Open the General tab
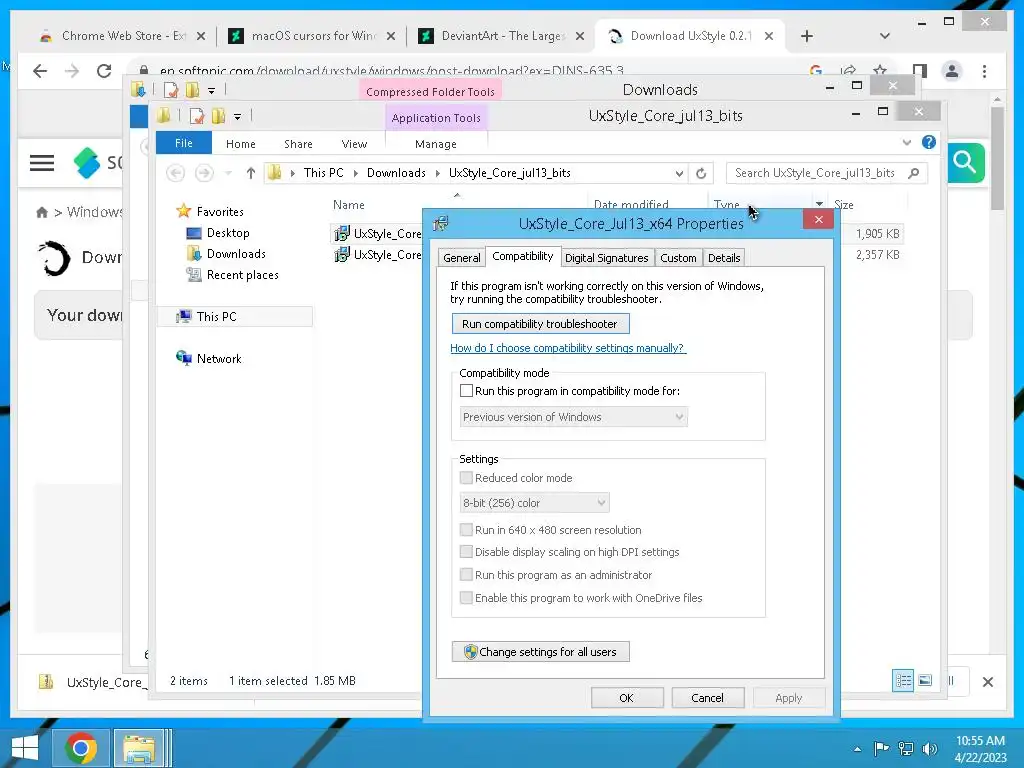The width and height of the screenshot is (1024, 768). pos(462,258)
